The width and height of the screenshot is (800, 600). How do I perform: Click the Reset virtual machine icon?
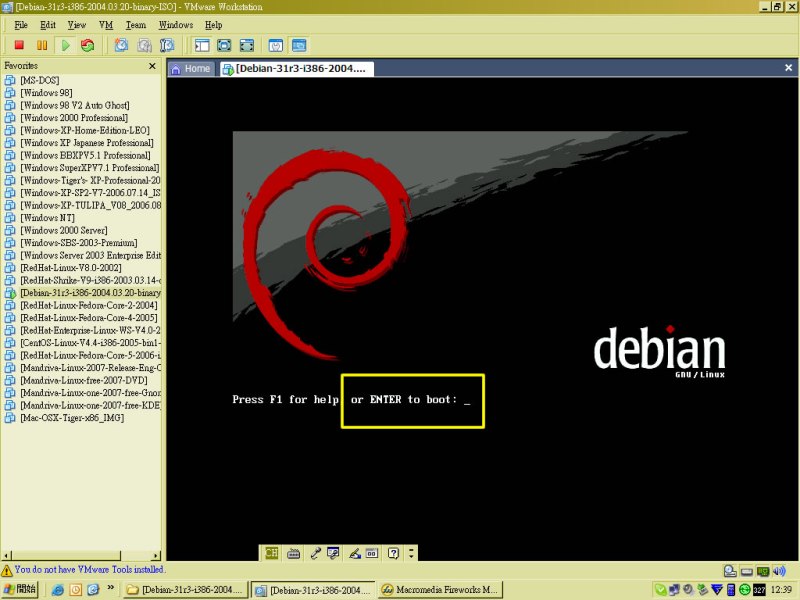88,45
